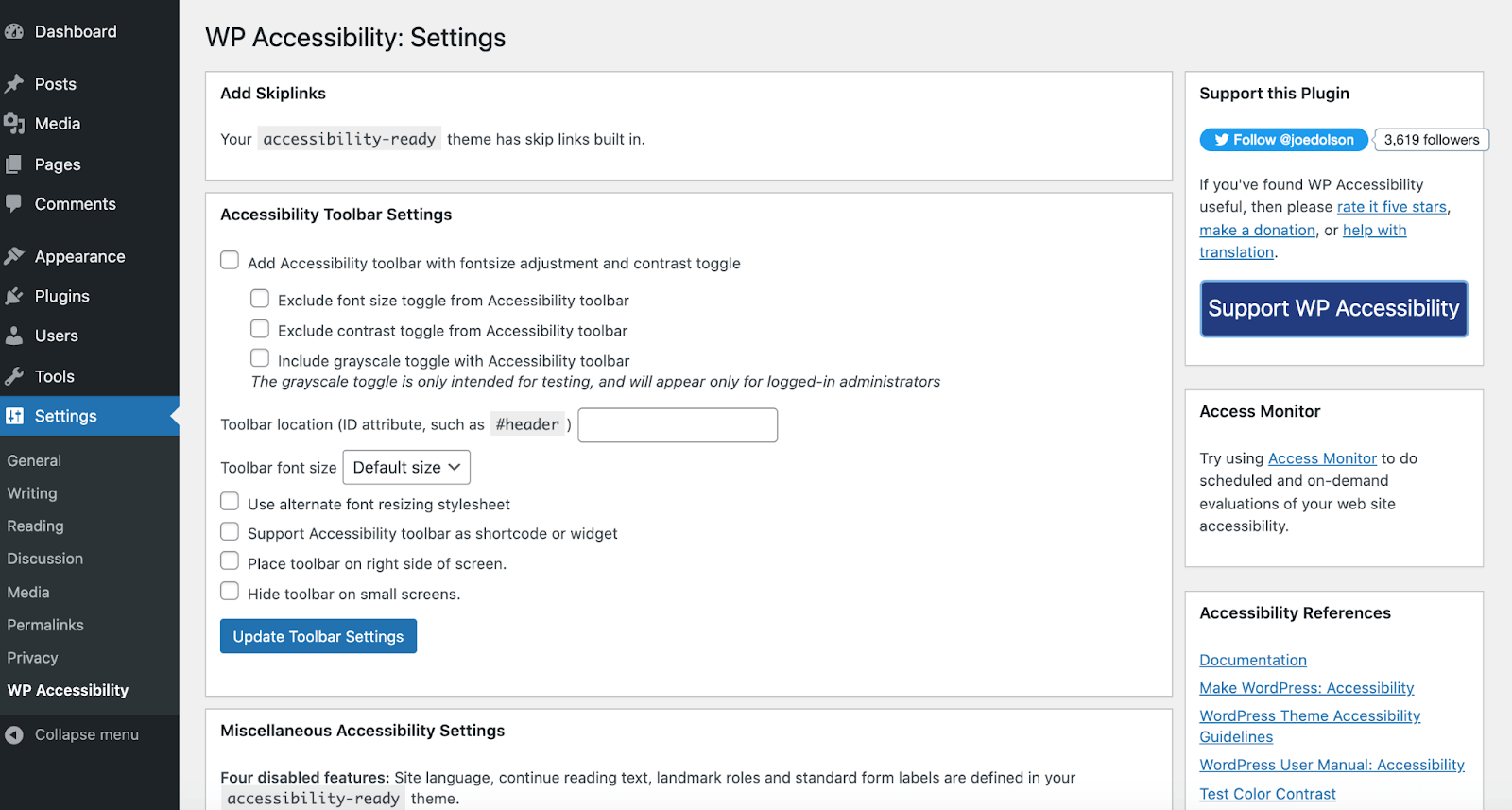The image size is (1512, 810).
Task: Check Hide toolbar on small screens
Action: click(230, 591)
